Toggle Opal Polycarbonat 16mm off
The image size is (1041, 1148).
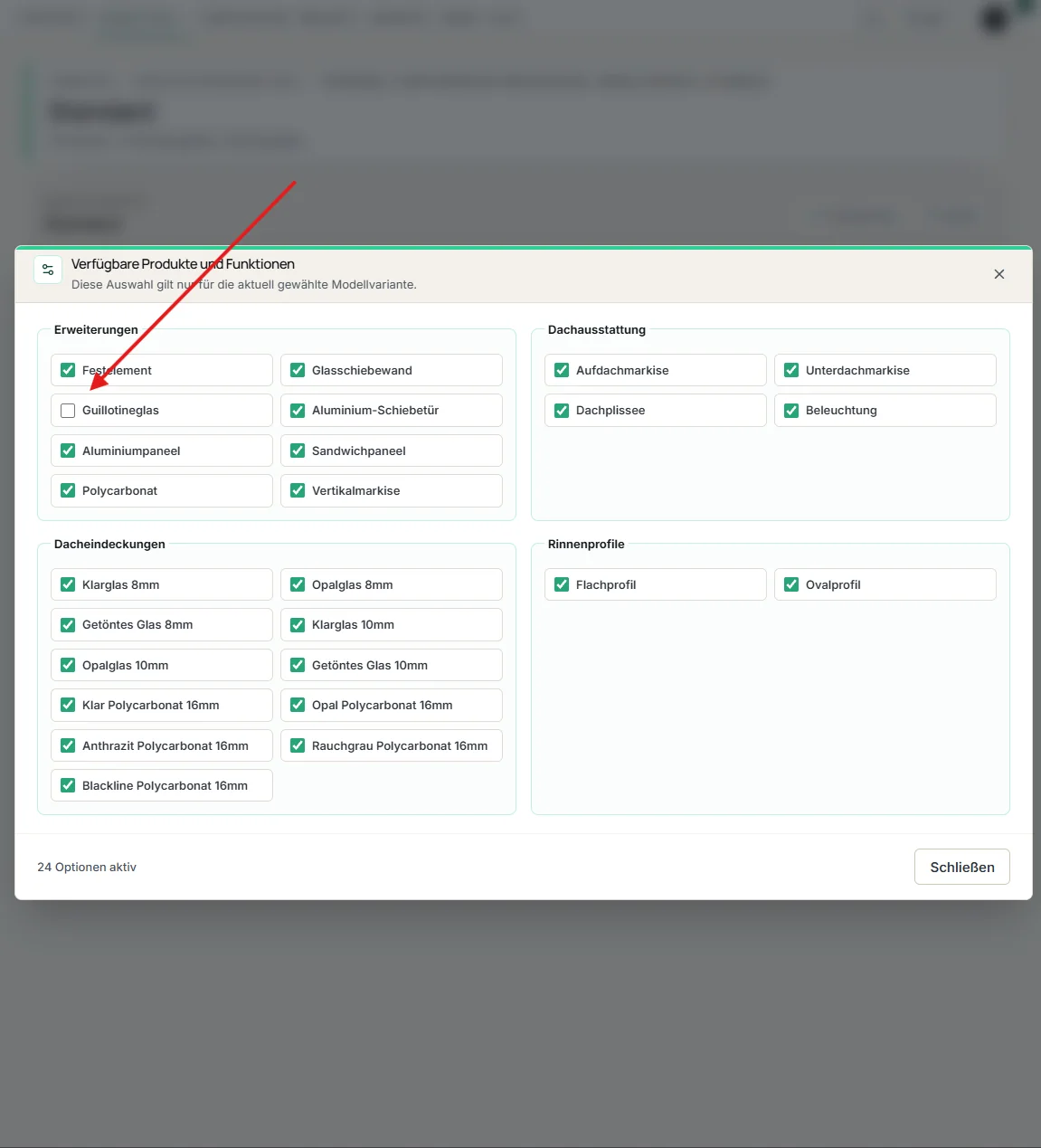(298, 705)
